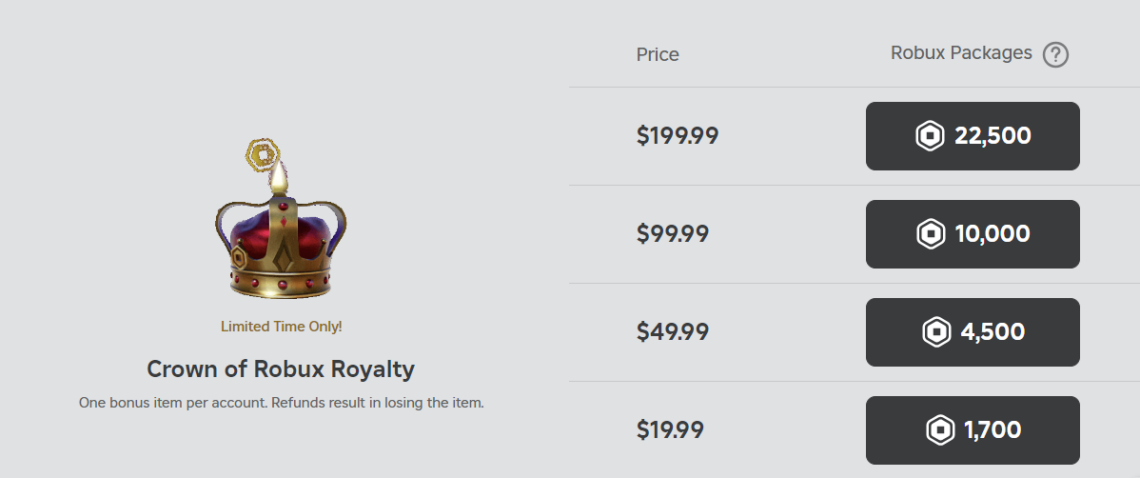
Task: Click the Robux coin icon in the 22,500 package
Action: point(930,136)
